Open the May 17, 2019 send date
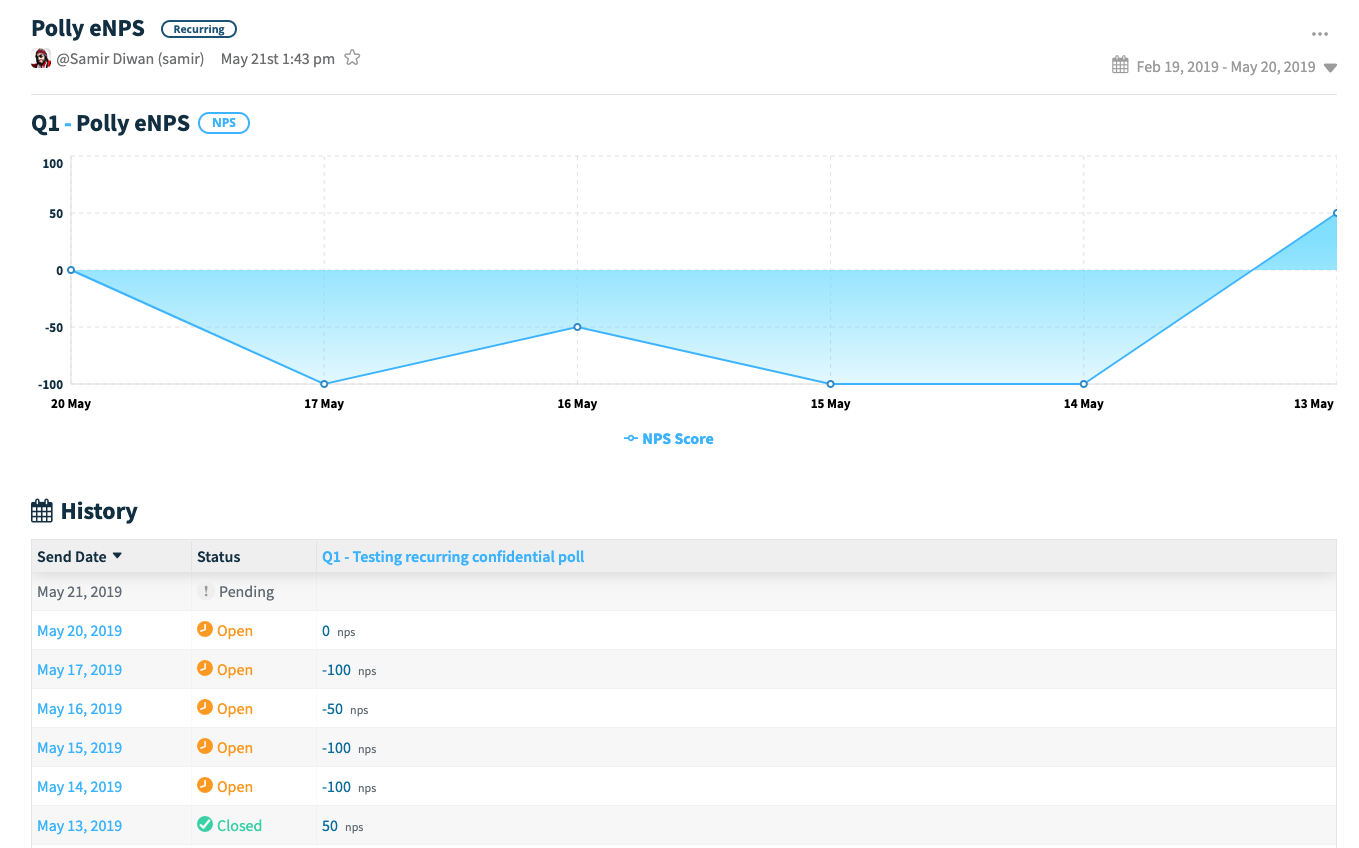The image size is (1359, 848). tap(80, 670)
